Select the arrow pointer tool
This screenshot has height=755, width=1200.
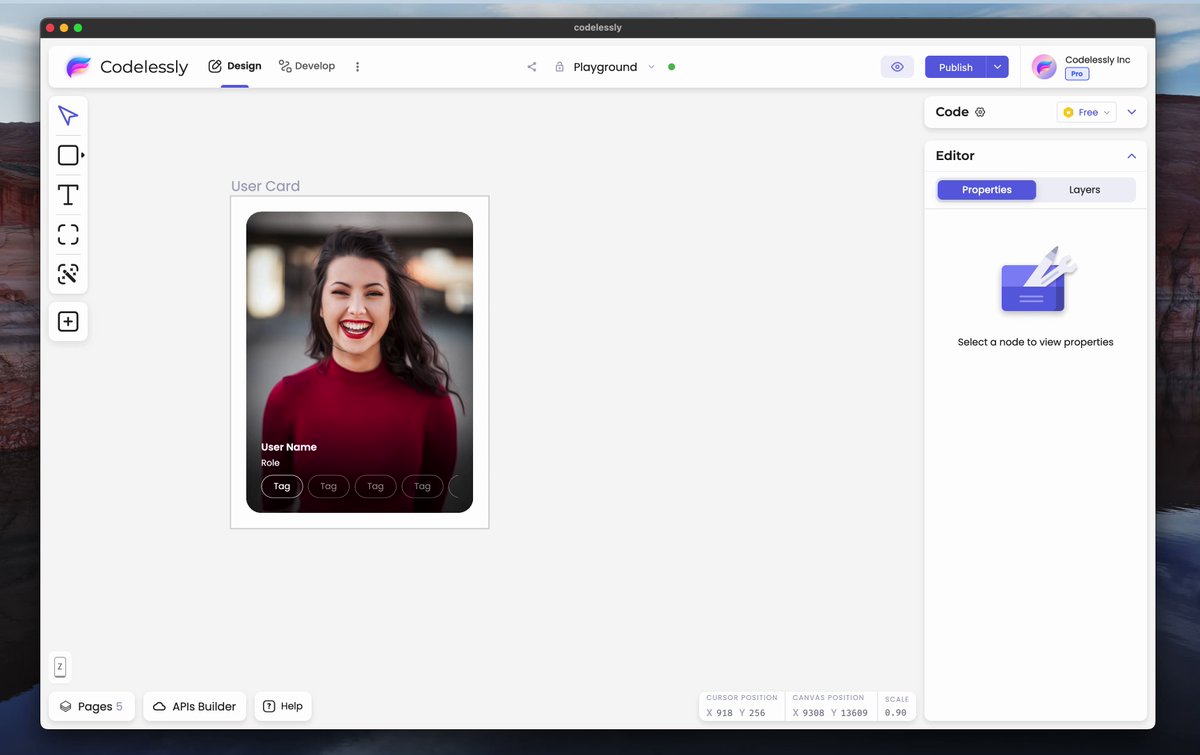click(x=68, y=116)
